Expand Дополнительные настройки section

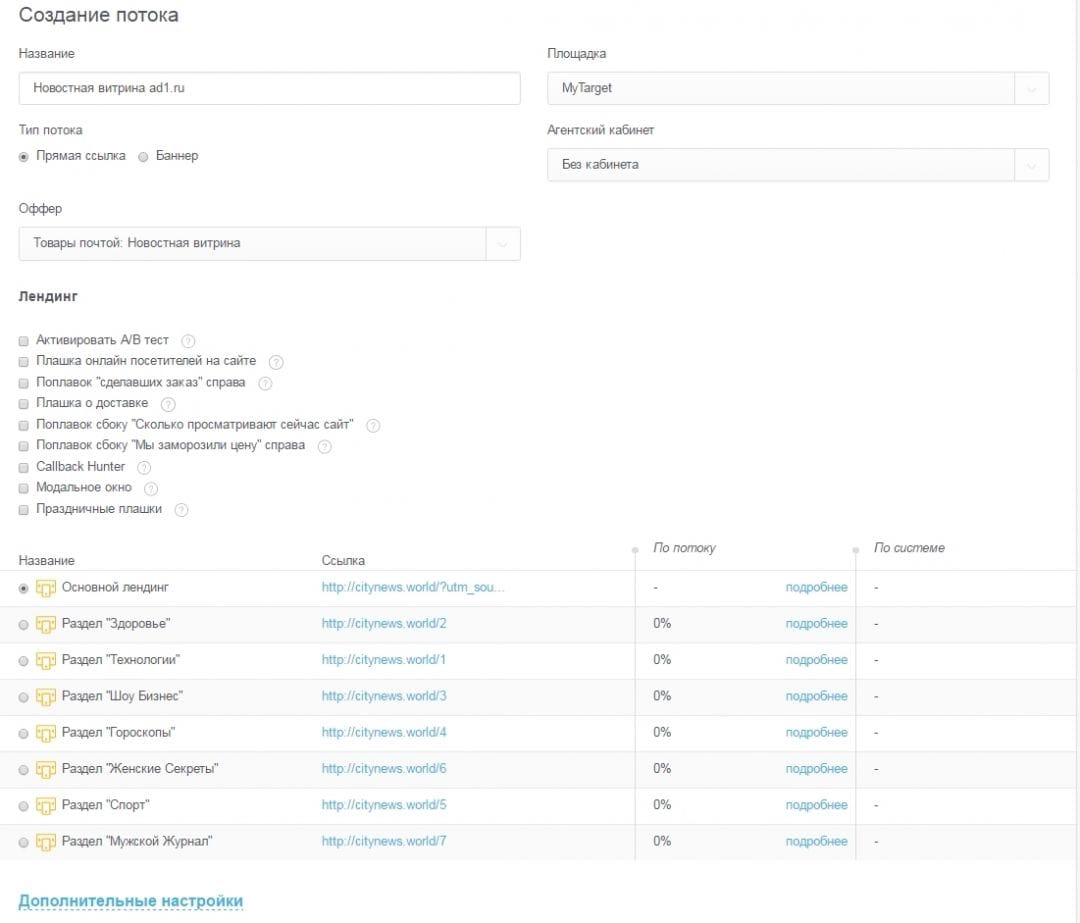click(131, 901)
